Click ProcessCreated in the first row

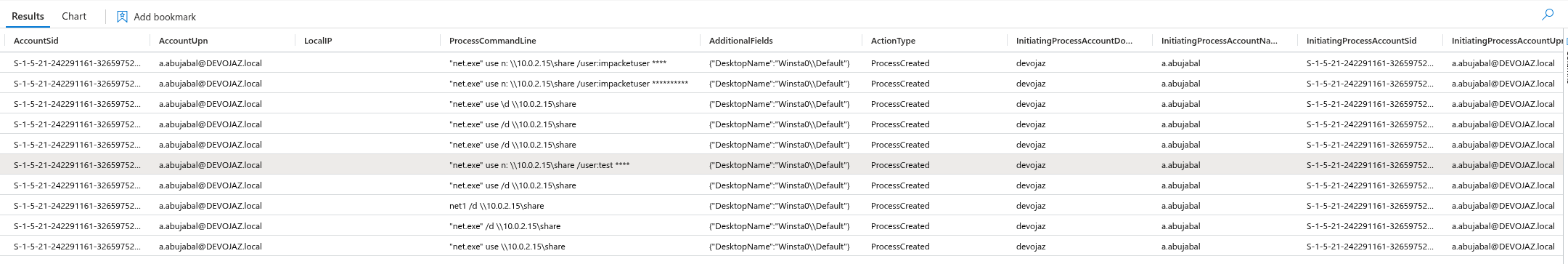tap(900, 63)
